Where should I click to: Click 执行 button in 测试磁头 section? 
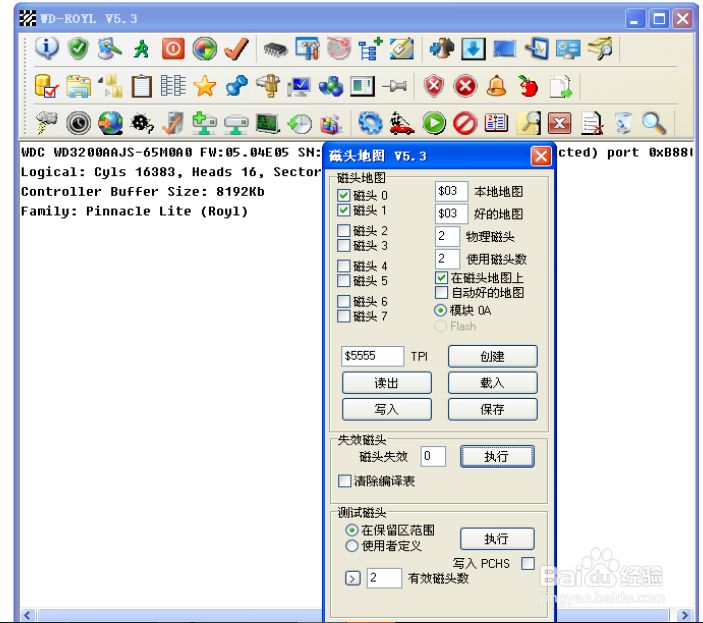pos(497,538)
